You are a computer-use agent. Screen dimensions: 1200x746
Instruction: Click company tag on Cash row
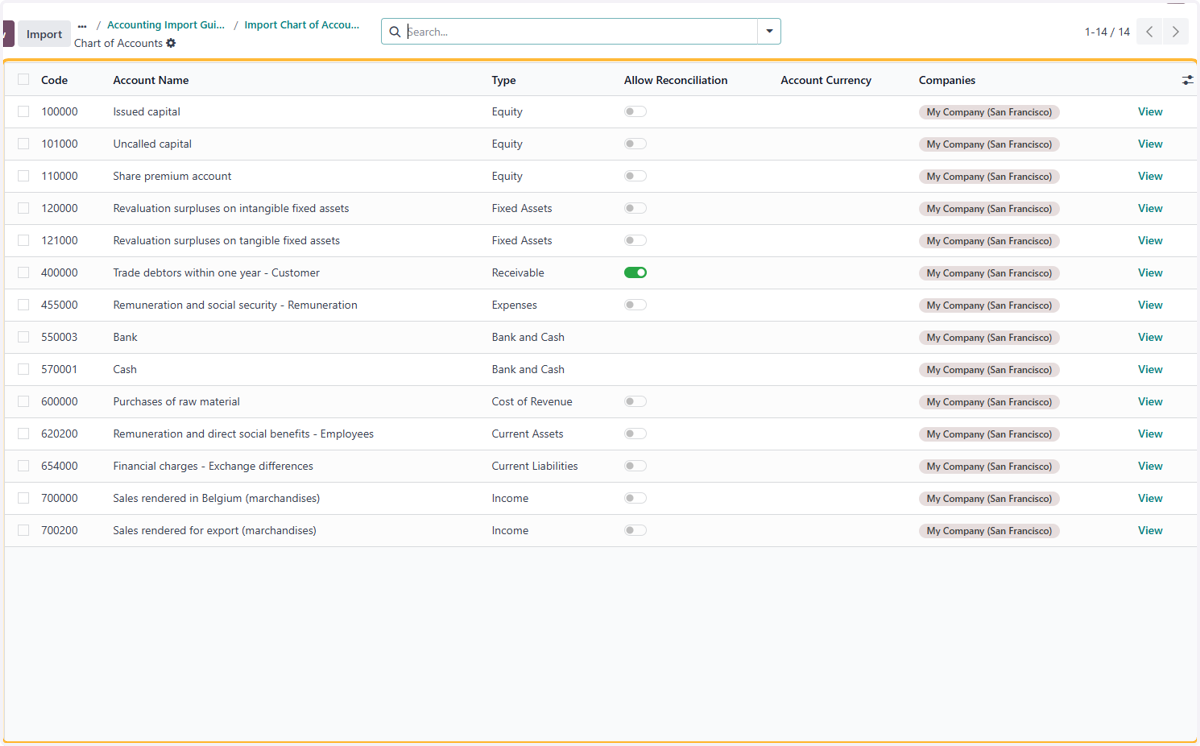pyautogui.click(x=989, y=369)
